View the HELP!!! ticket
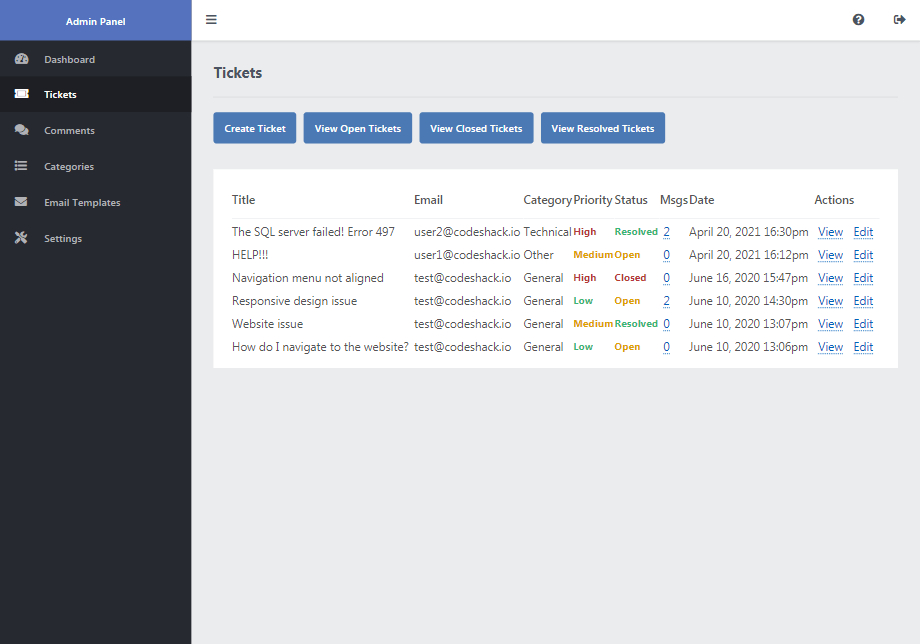 [830, 255]
